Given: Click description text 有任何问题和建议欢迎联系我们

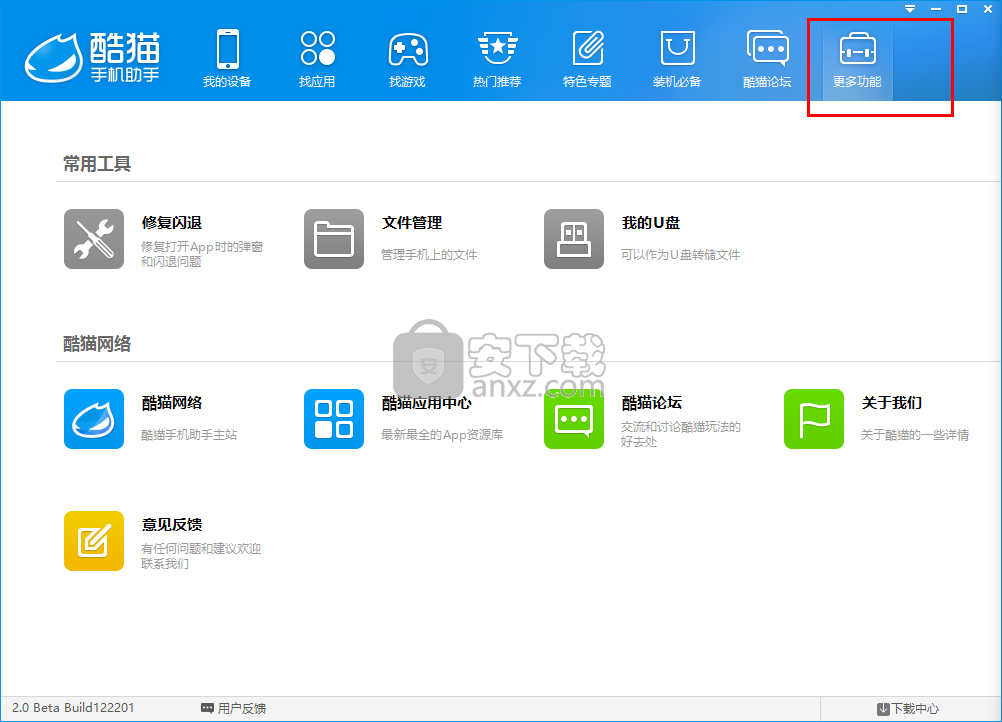Looking at the screenshot, I should pos(201,556).
